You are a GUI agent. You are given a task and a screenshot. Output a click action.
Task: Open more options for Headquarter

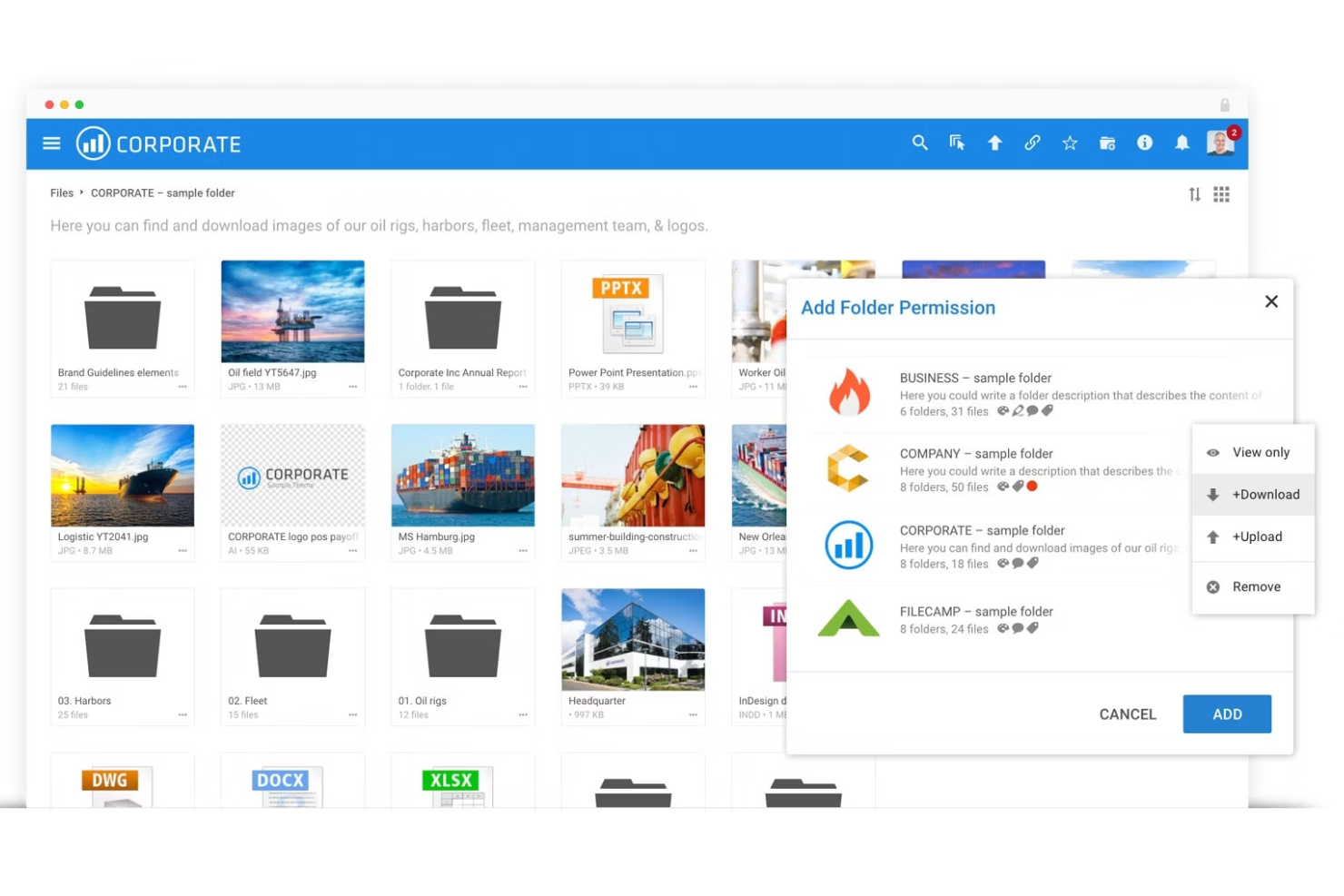click(693, 715)
